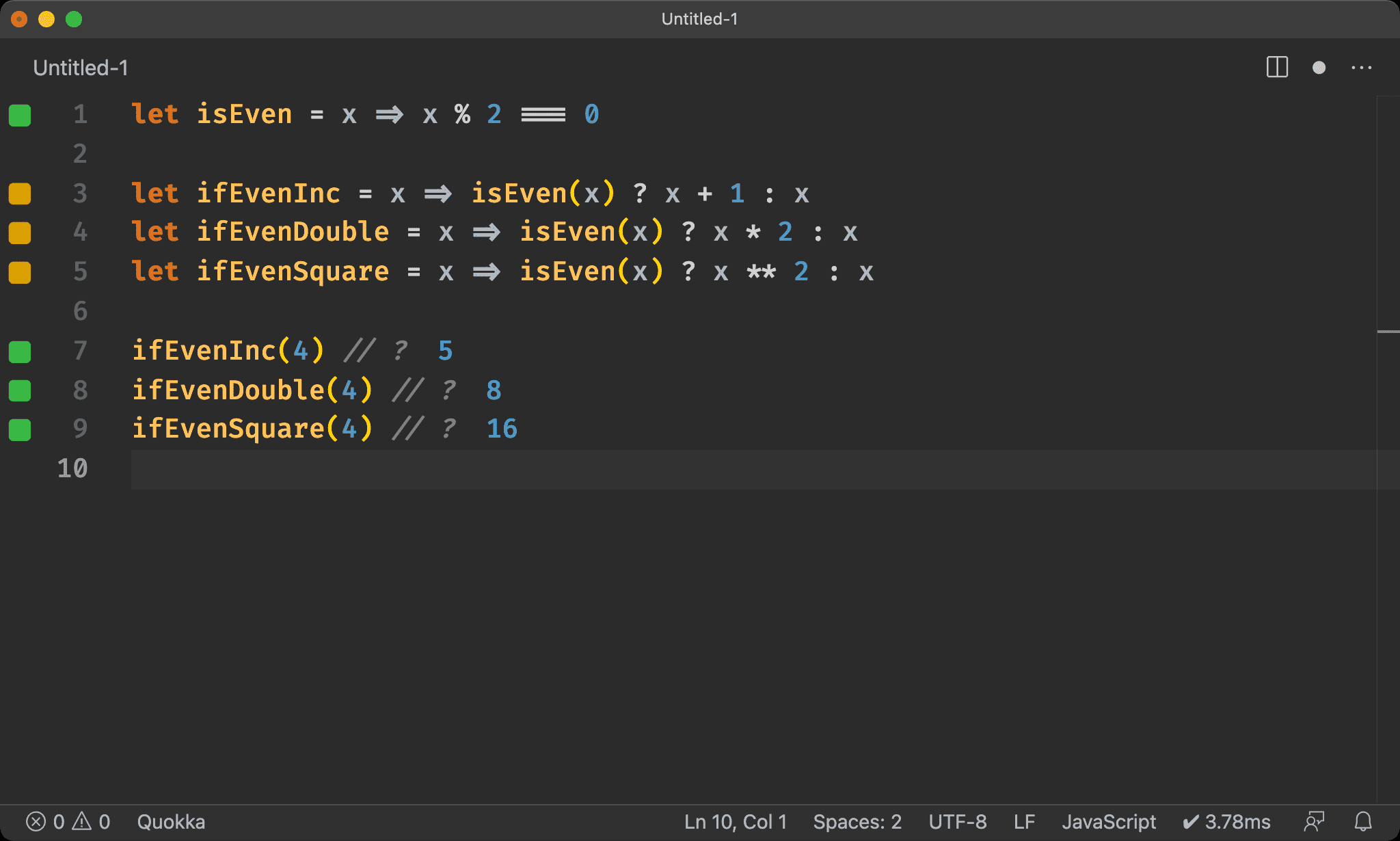
Task: Select the Untitled-1 editor tab
Action: 81,68
